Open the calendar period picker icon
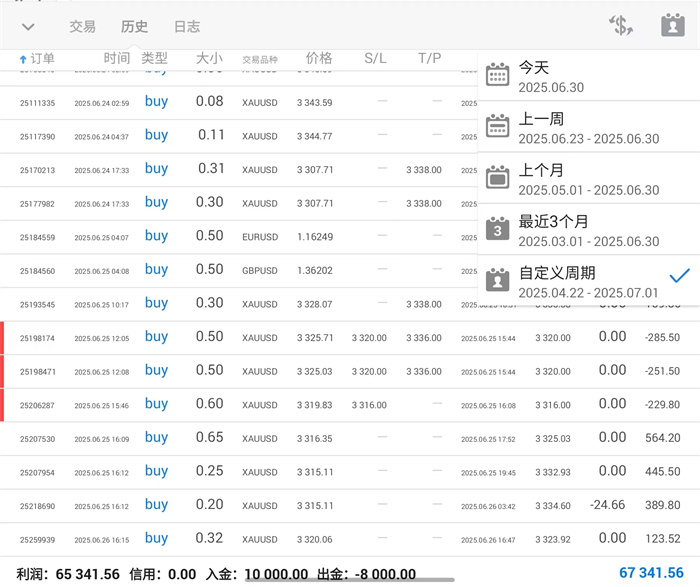Image resolution: width=700 pixels, height=587 pixels. pos(673,25)
